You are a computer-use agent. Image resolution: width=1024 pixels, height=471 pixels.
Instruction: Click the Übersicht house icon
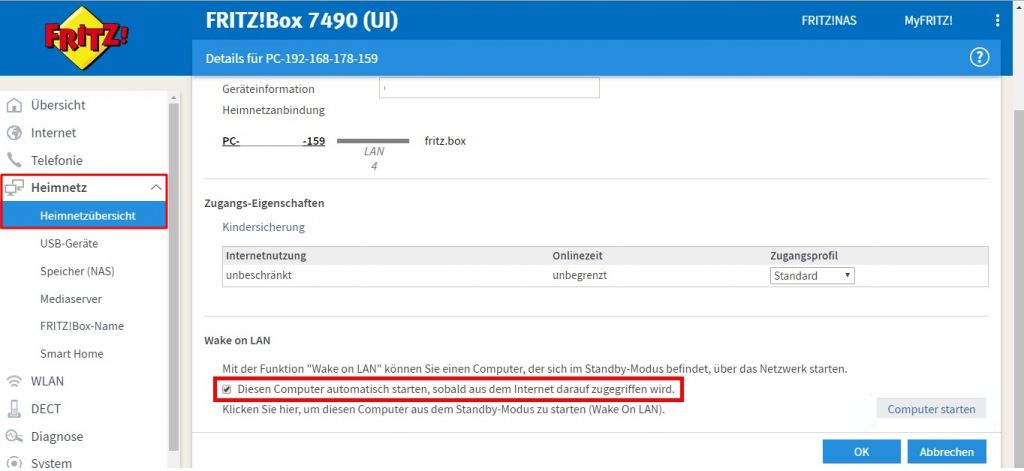14,105
